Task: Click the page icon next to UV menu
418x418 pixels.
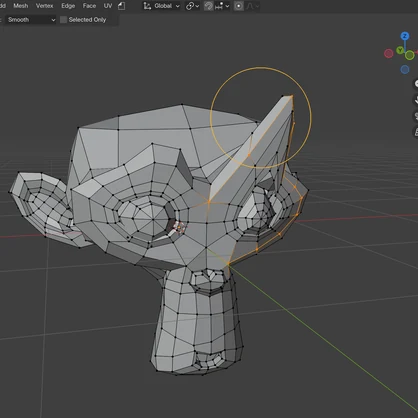Action: tap(122, 6)
